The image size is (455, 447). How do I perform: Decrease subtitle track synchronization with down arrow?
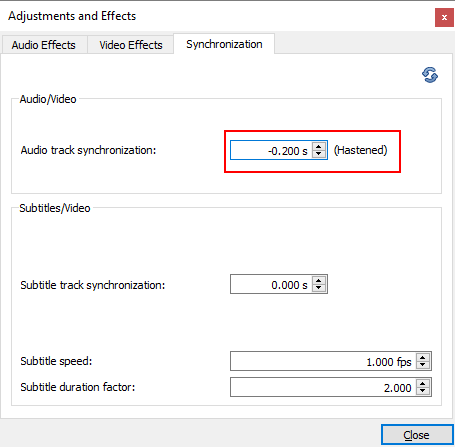(x=319, y=288)
